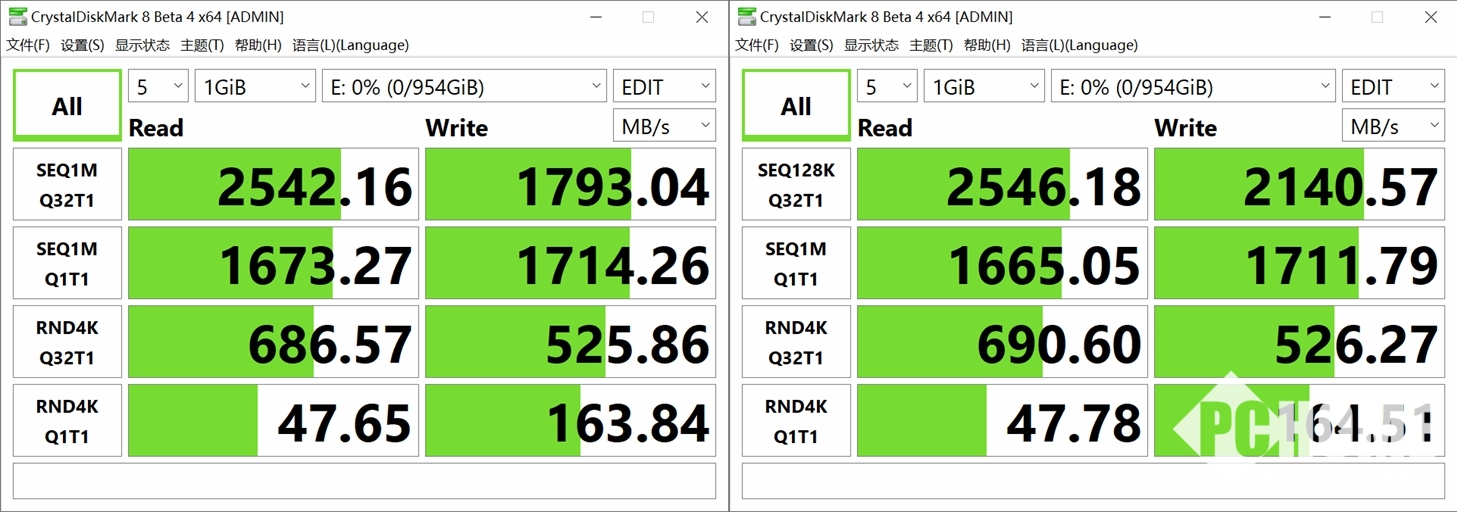Open the 1GiB test size dropdown in left window
This screenshot has height=512, width=1457.
pos(256,87)
